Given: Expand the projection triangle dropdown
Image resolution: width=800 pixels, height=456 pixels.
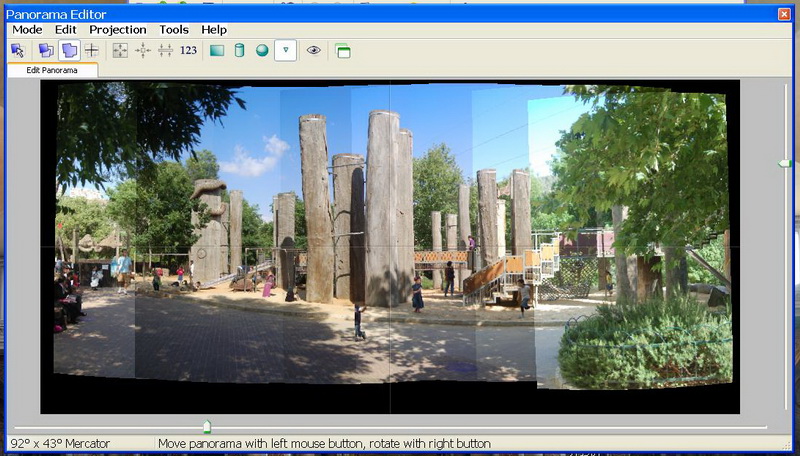Looking at the screenshot, I should [285, 50].
